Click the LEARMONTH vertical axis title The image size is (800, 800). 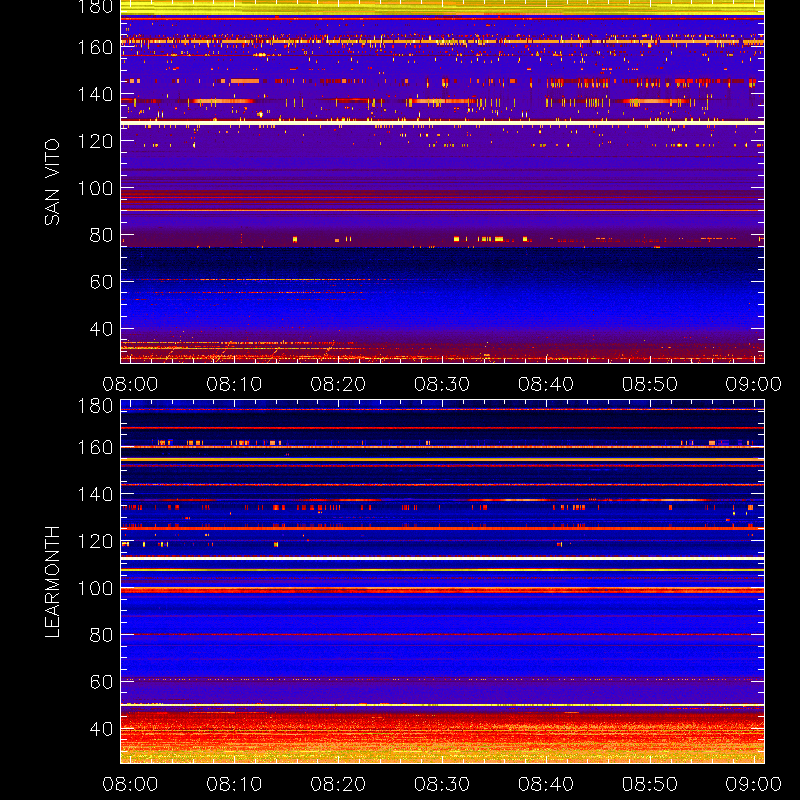click(x=52, y=582)
